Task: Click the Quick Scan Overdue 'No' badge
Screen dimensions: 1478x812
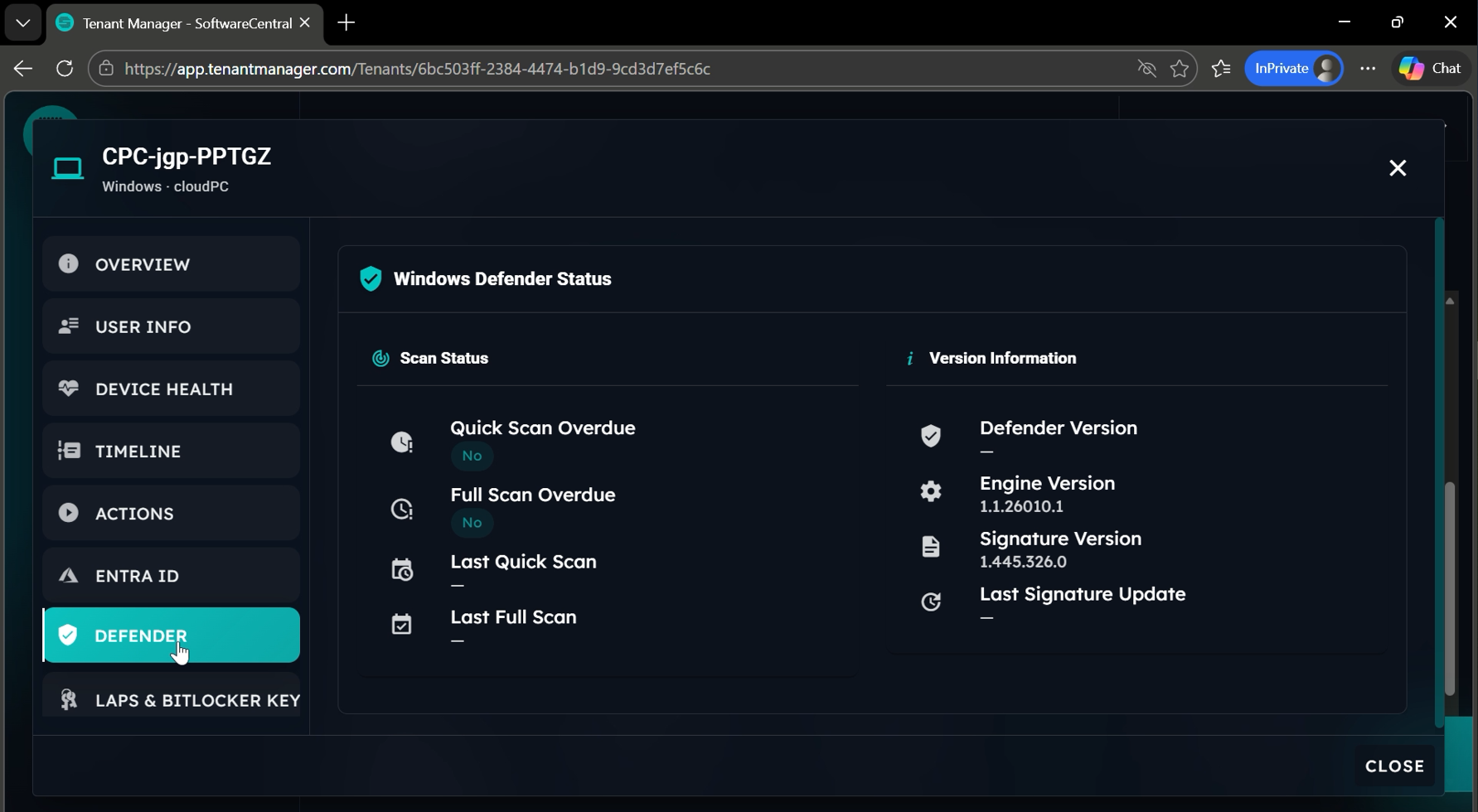Action: [x=472, y=456]
